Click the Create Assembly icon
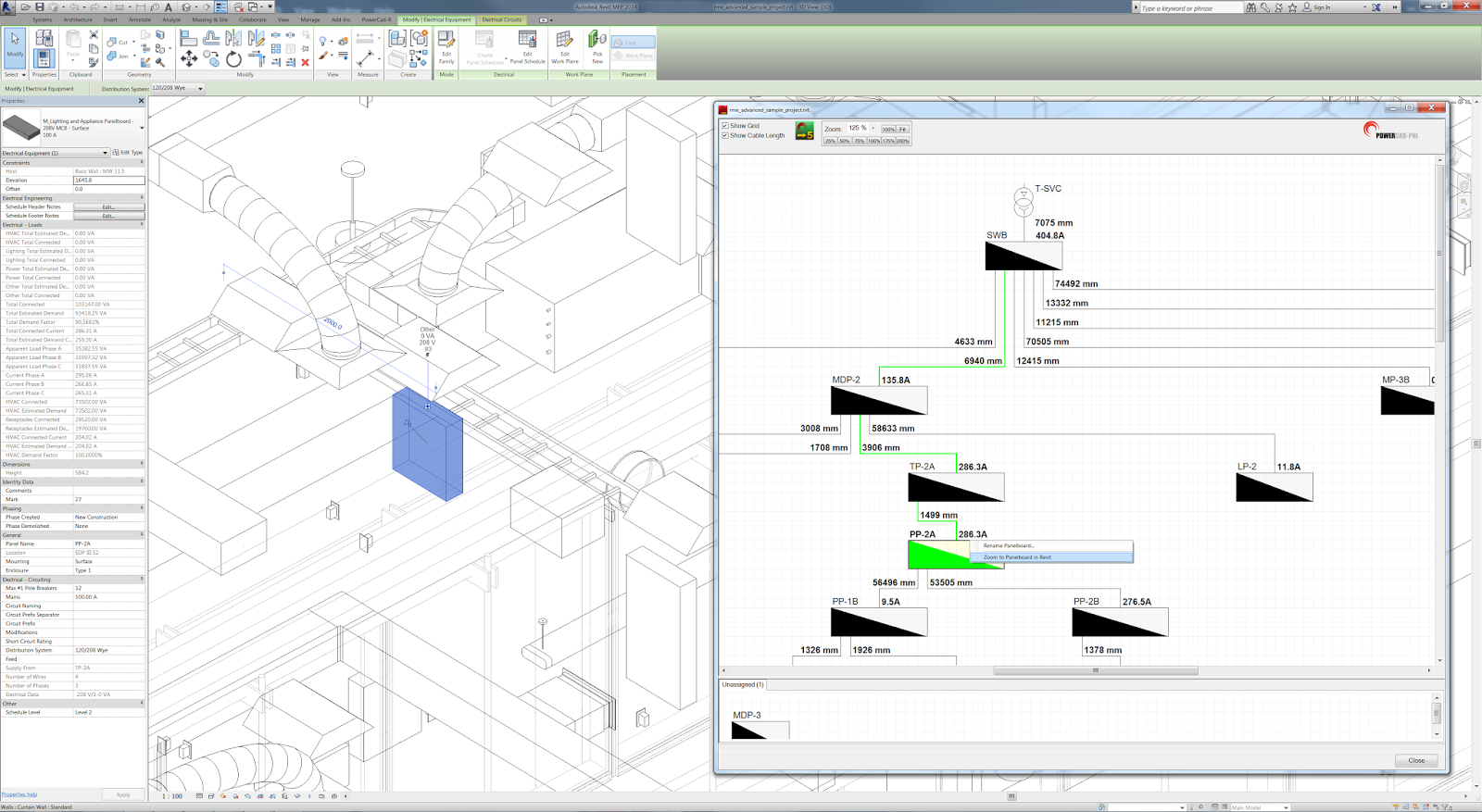This screenshot has width=1482, height=812. coord(397,37)
